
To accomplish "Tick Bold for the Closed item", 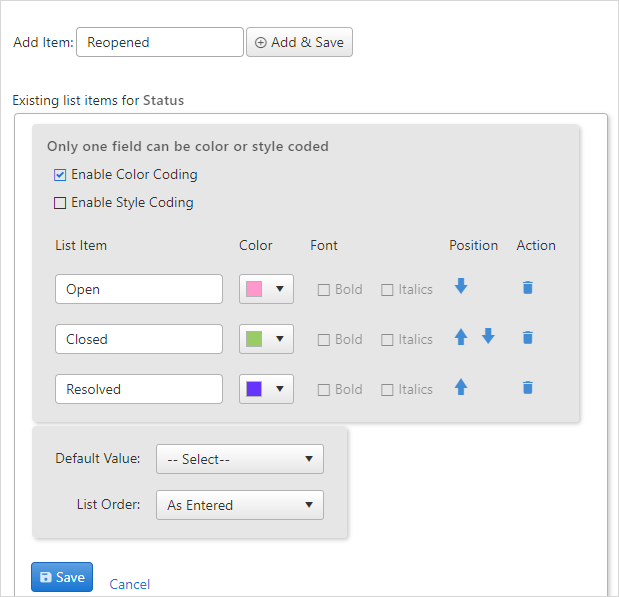I will coord(324,340).
